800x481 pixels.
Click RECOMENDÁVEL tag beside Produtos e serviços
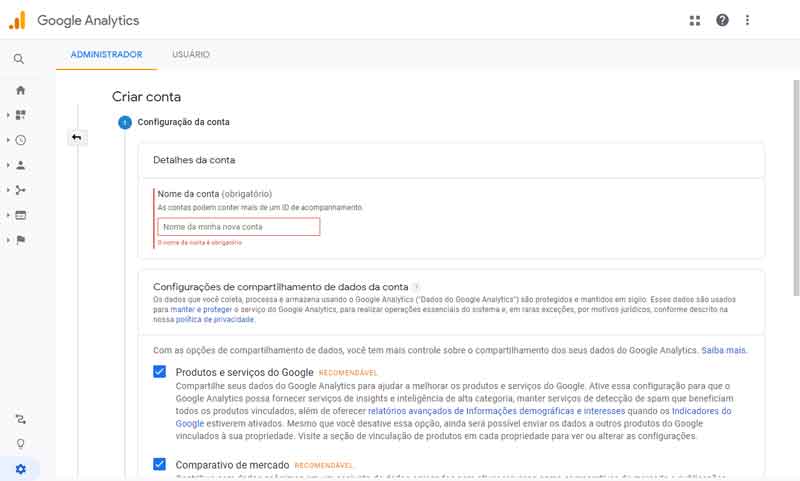pyautogui.click(x=348, y=373)
